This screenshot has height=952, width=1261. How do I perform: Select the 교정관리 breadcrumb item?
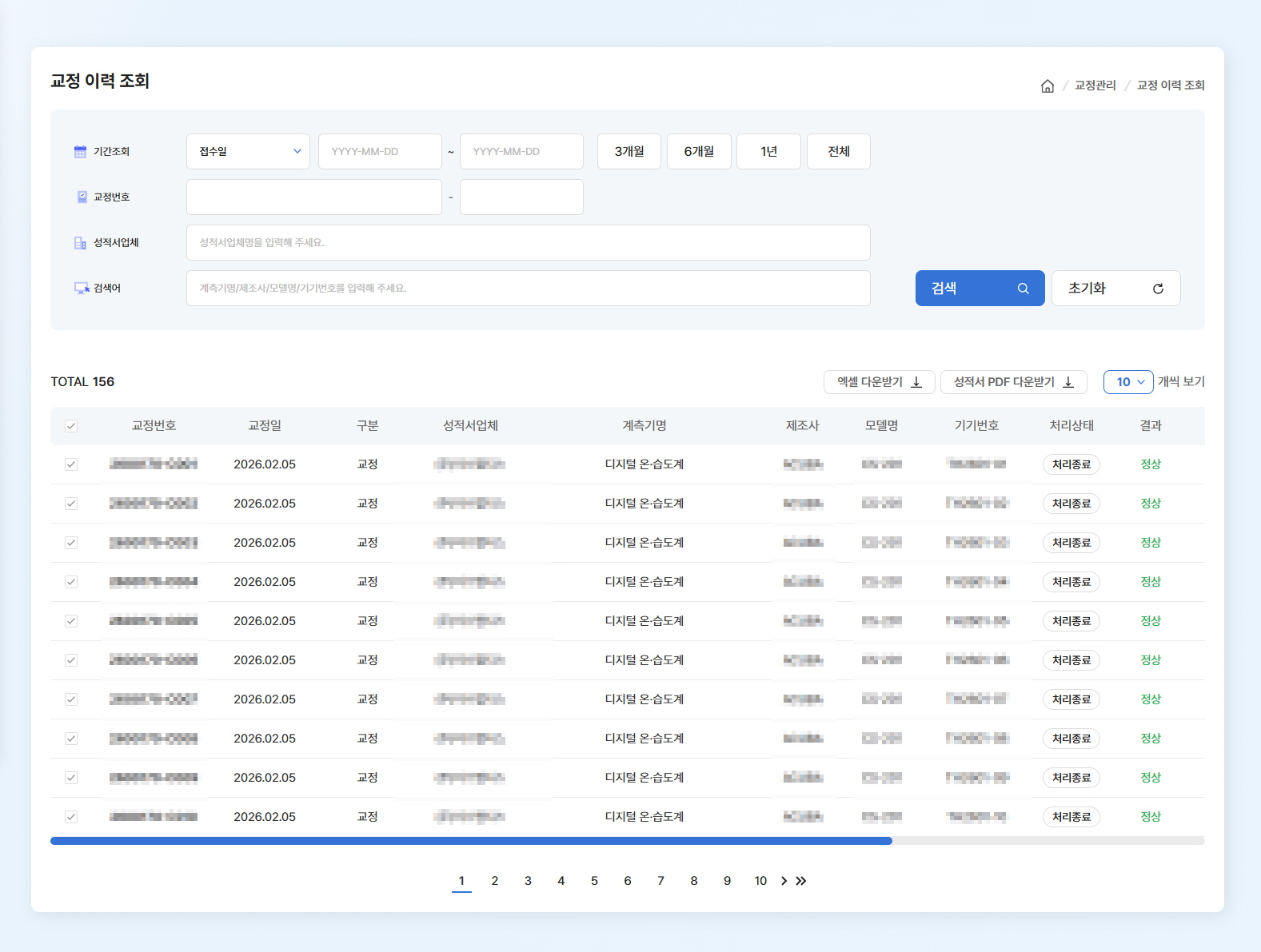(x=1095, y=86)
